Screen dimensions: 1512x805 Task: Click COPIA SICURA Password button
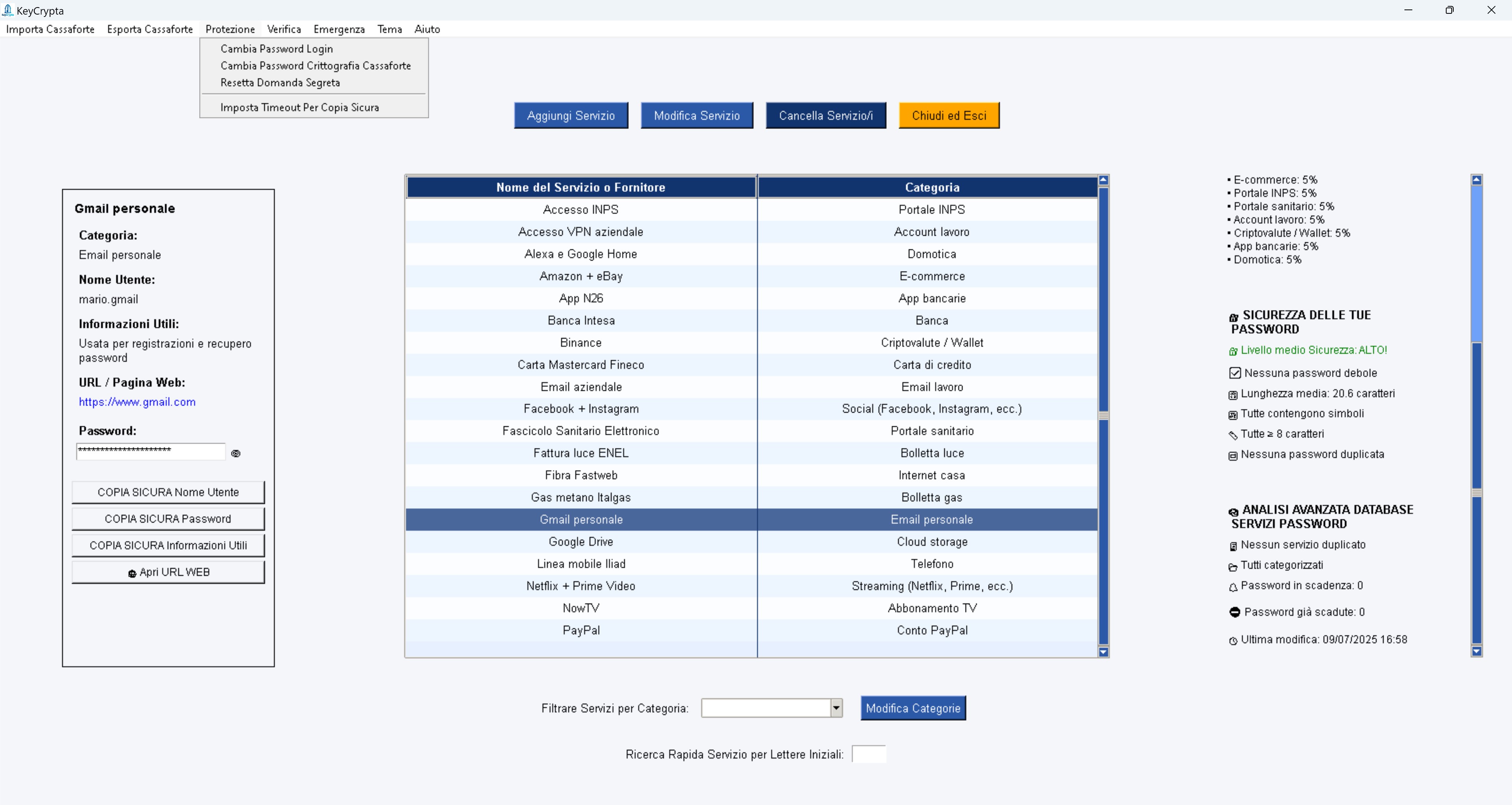(x=169, y=519)
